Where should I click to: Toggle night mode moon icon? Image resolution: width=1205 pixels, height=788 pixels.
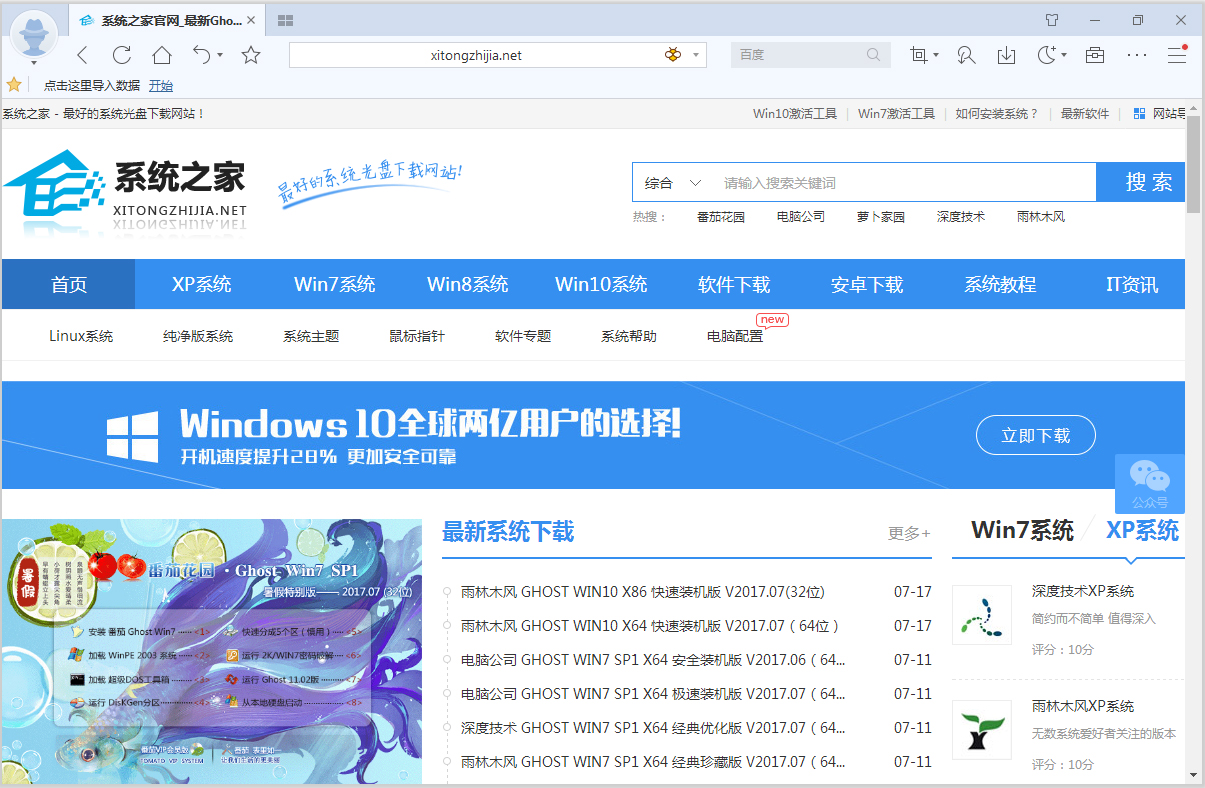coord(1046,55)
